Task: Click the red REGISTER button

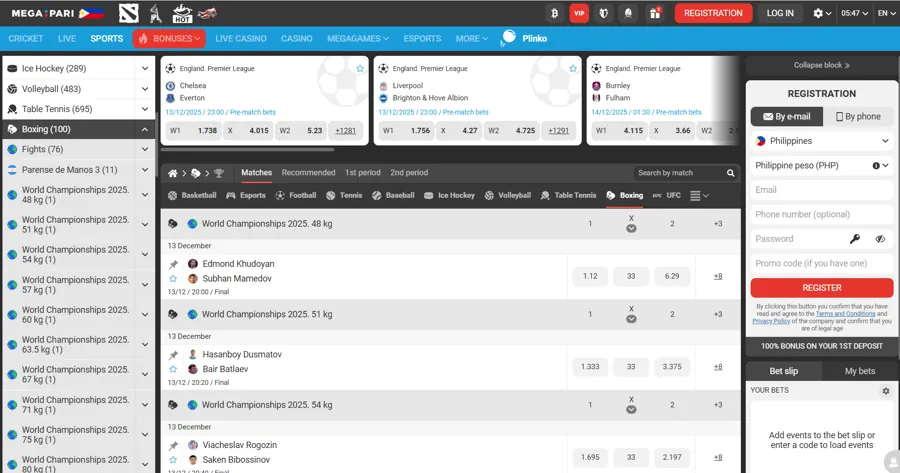Action: tap(822, 288)
